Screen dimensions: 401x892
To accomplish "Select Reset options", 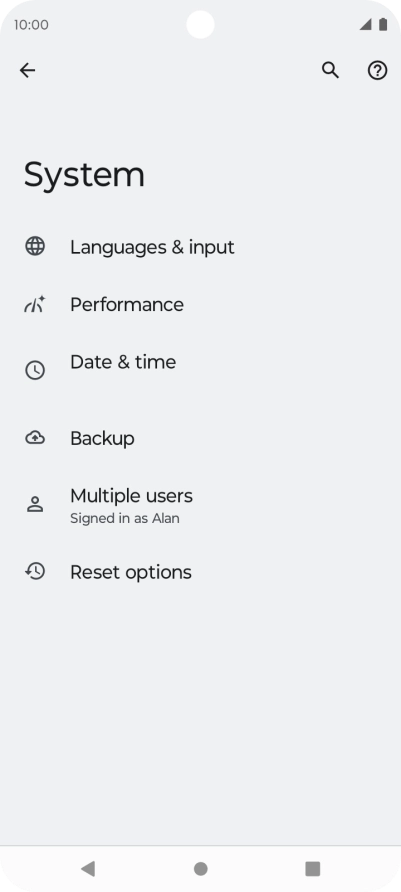I will pos(200,572).
